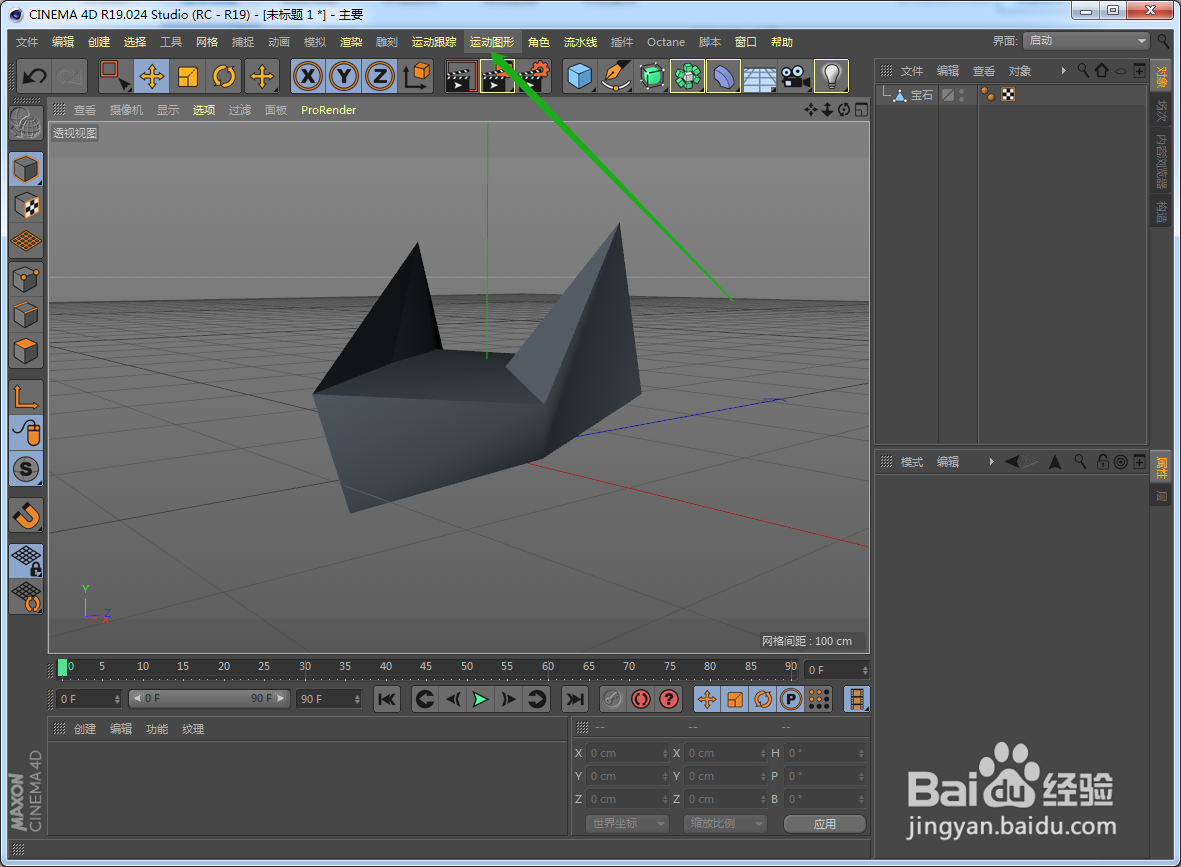
Task: Expand Attribute Manager menu arrow
Action: coord(991,462)
